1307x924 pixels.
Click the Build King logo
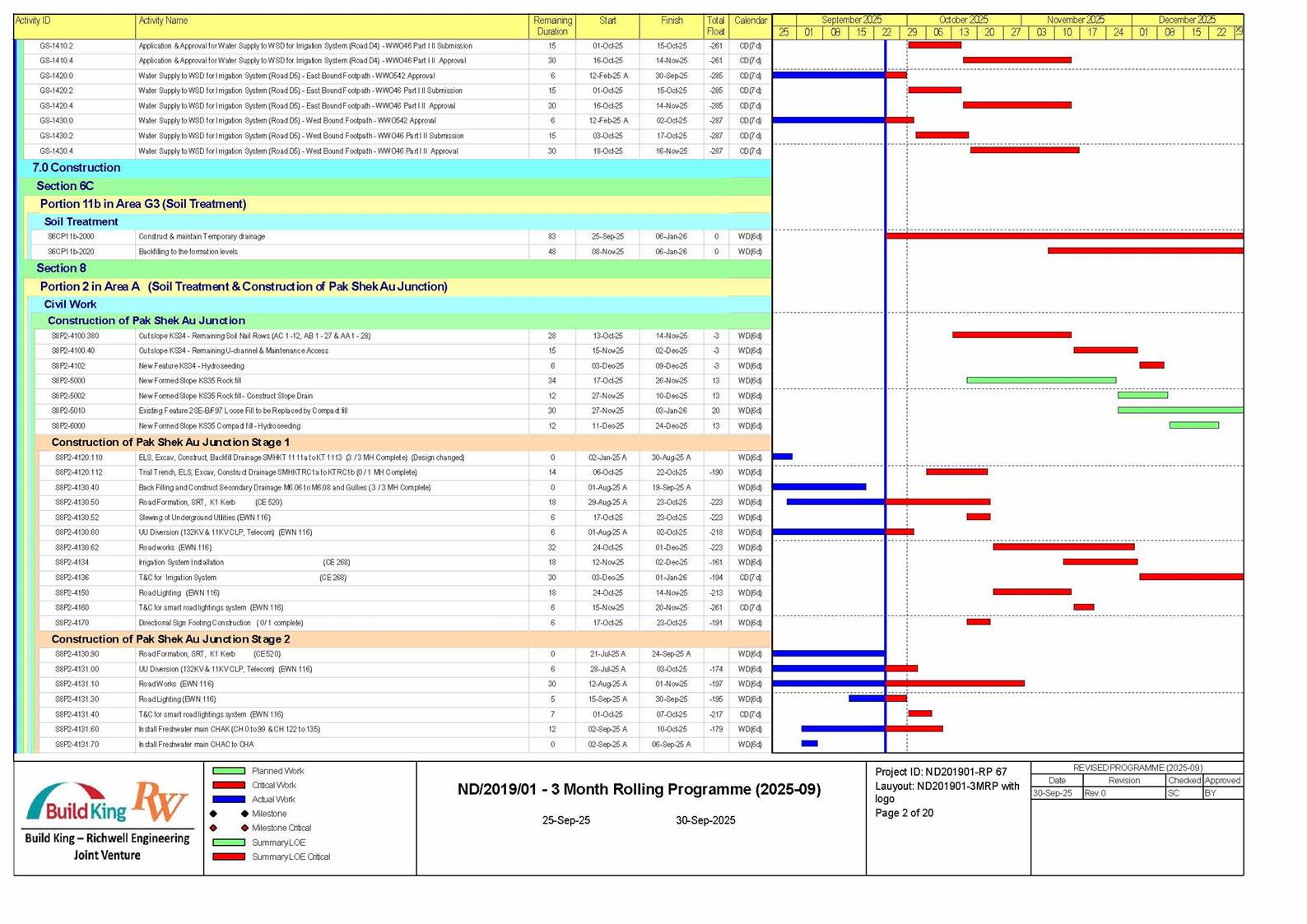77,805
